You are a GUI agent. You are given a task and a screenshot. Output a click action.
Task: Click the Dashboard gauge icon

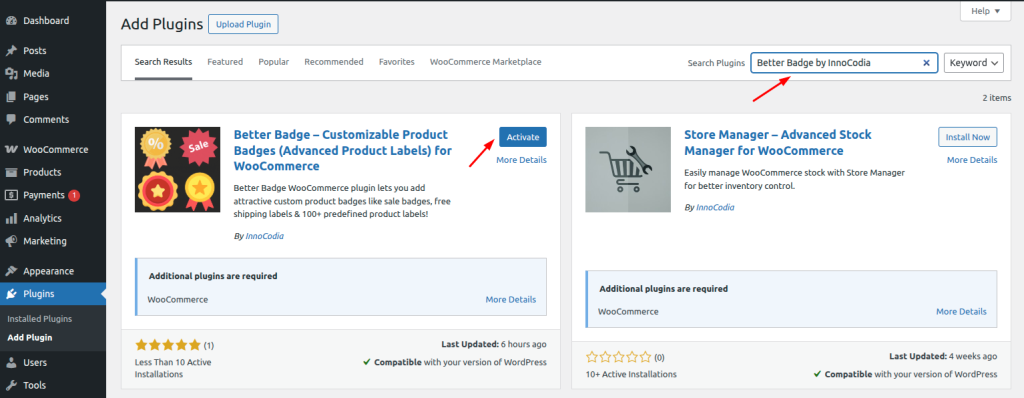(x=11, y=21)
